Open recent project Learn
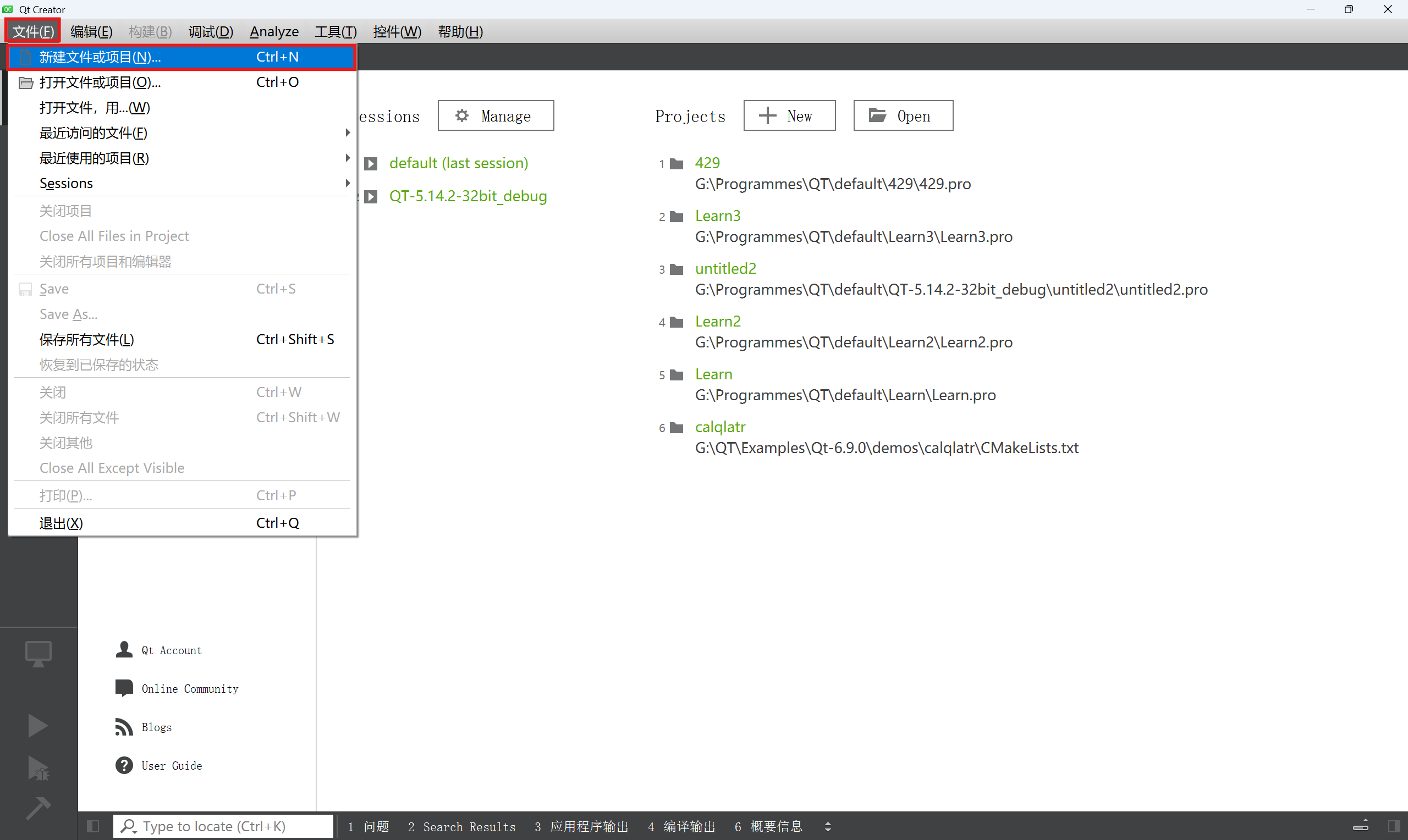The width and height of the screenshot is (1408, 840). click(713, 374)
